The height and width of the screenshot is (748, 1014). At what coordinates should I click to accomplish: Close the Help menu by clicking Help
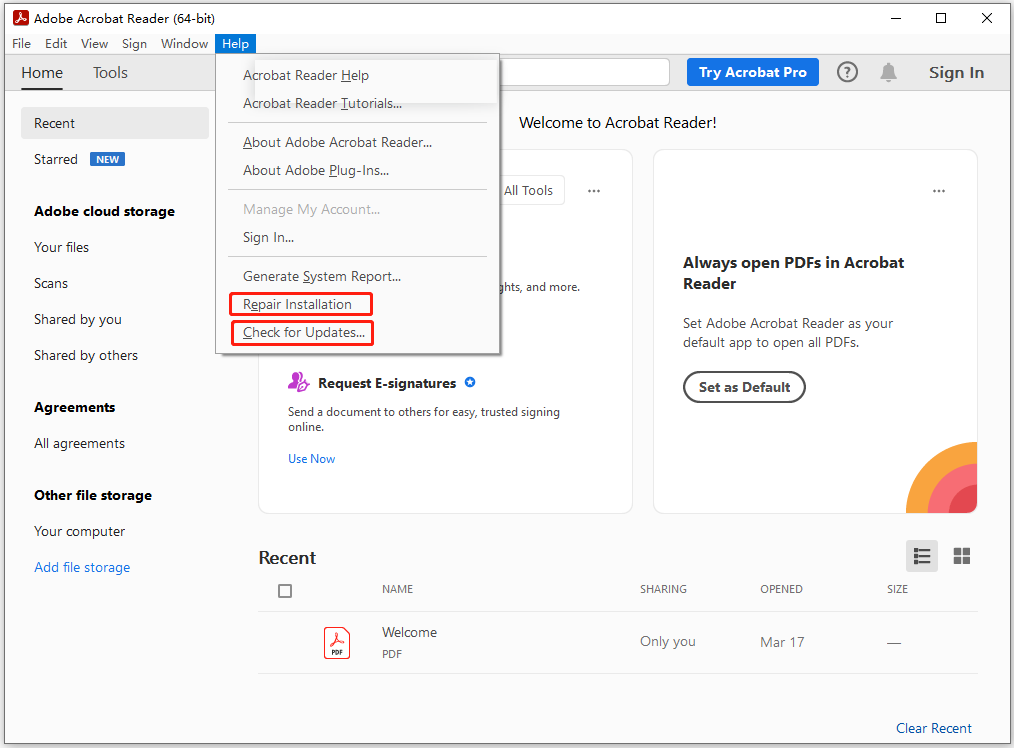click(235, 43)
